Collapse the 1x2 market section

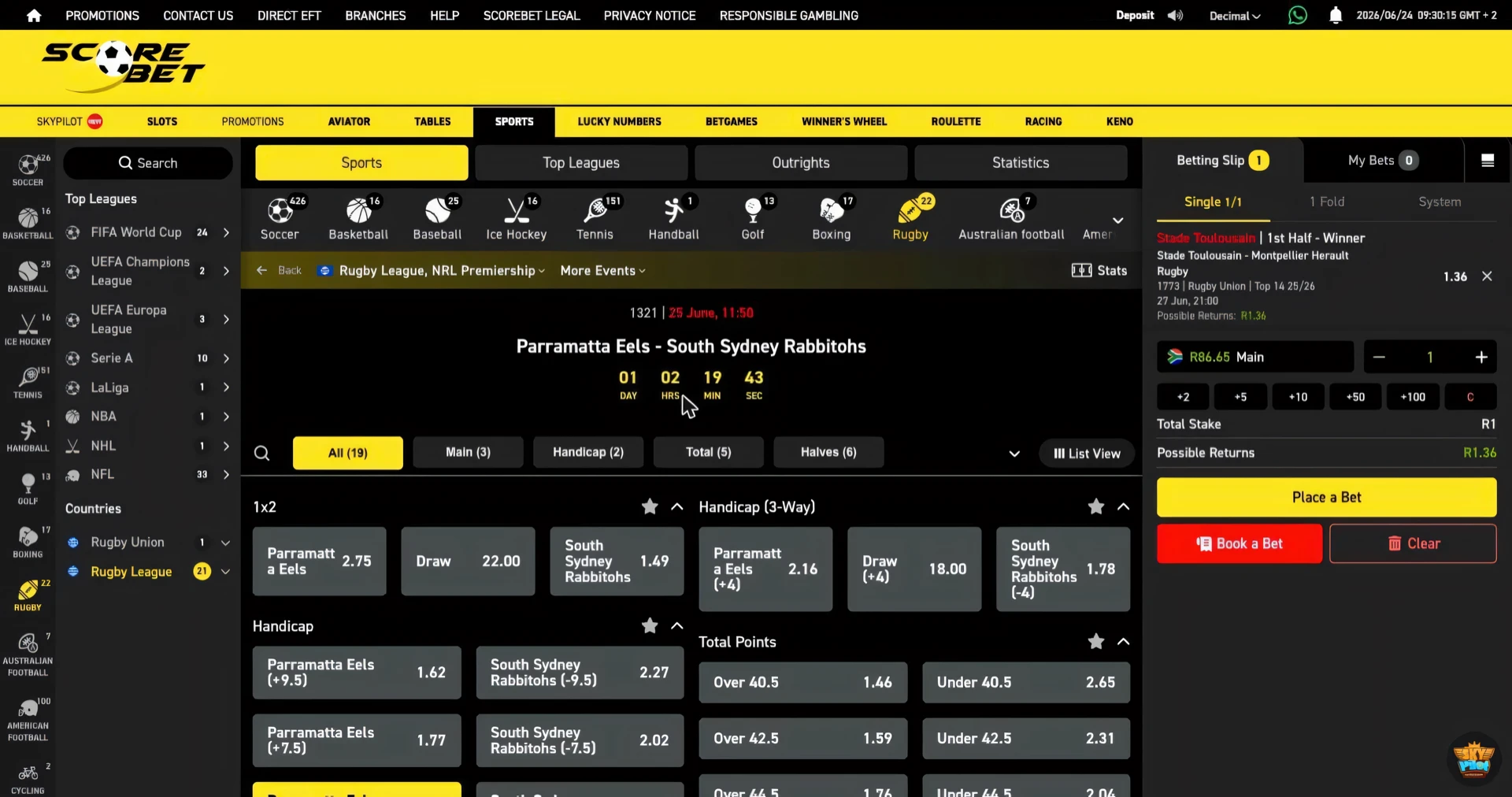(677, 506)
